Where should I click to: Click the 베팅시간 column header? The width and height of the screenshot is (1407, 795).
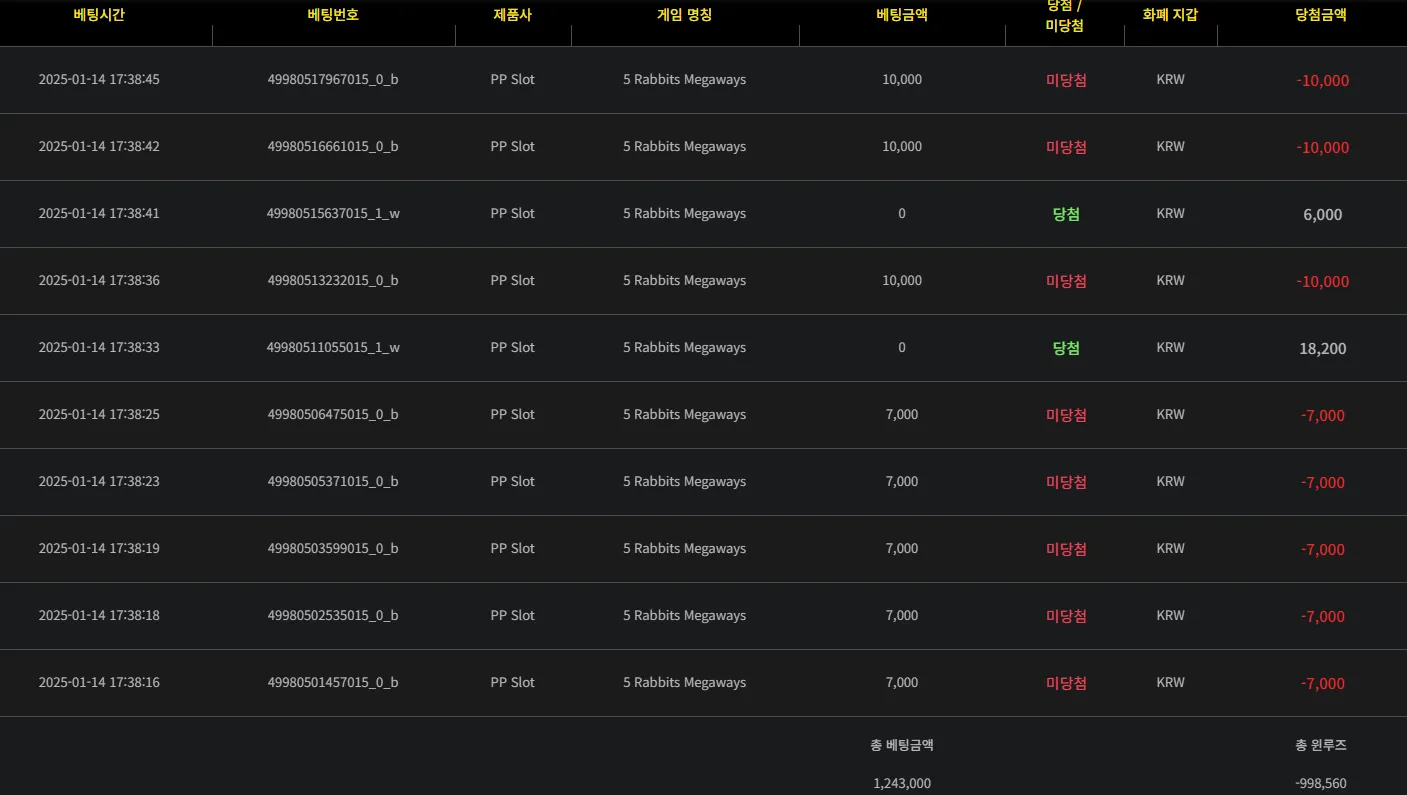99,15
